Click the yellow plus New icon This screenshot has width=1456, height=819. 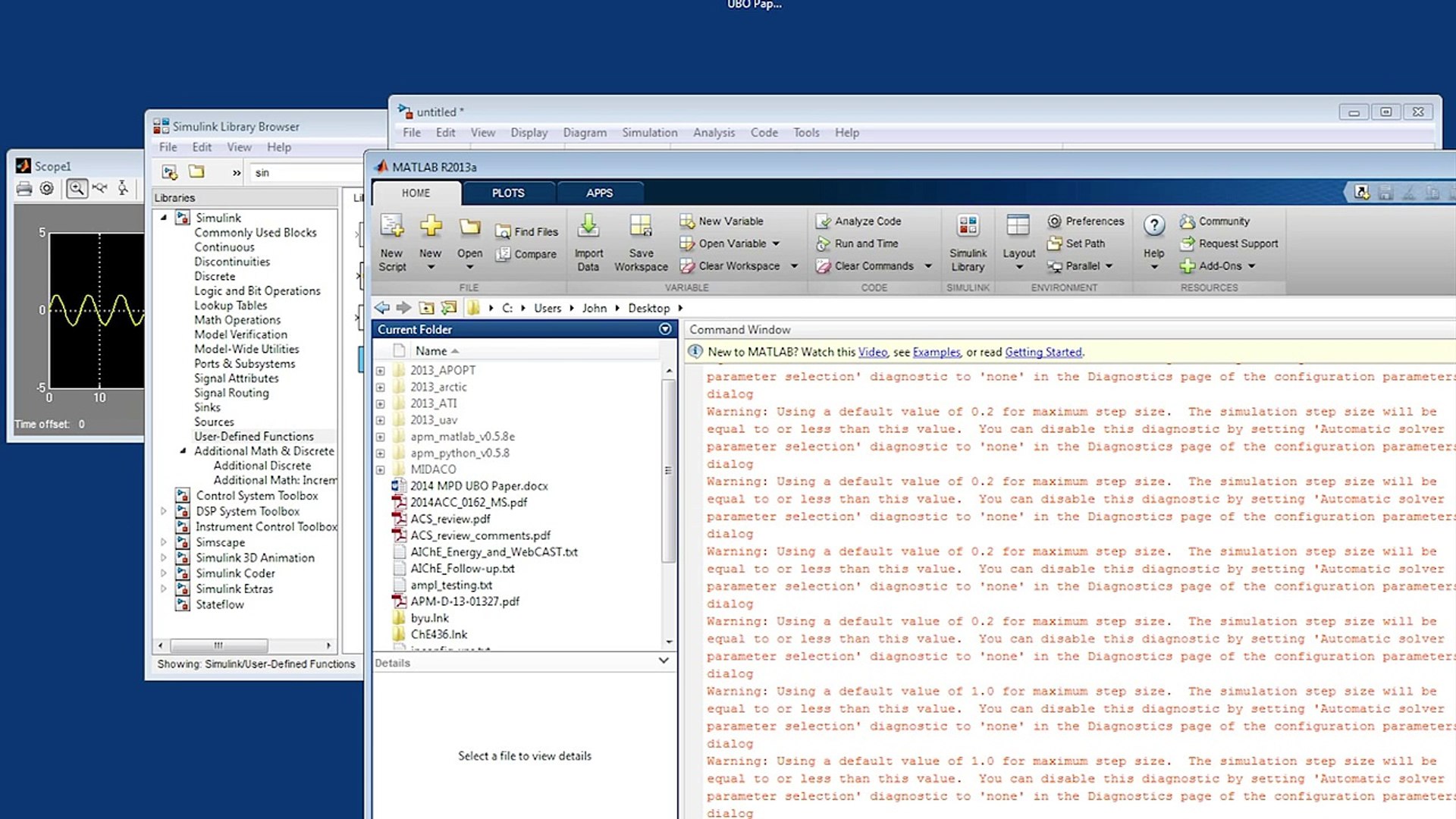click(431, 226)
